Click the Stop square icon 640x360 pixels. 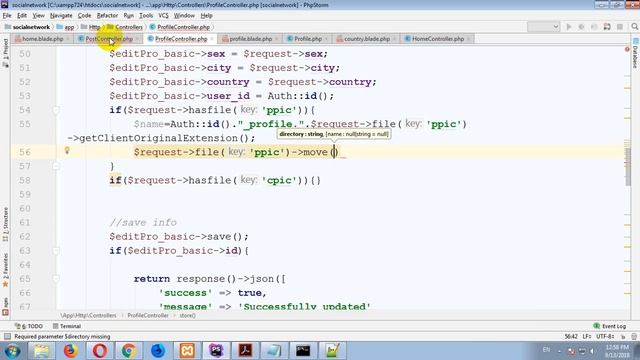pos(620,27)
